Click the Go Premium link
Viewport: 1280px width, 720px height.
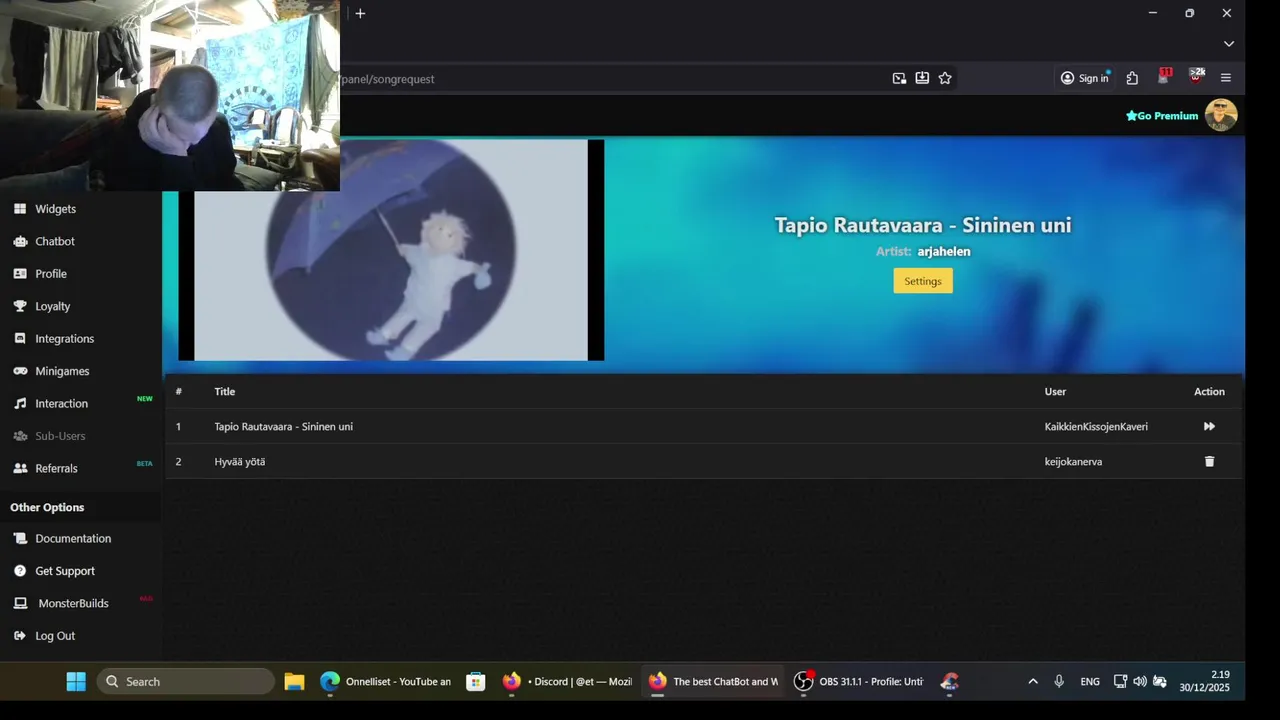1162,116
